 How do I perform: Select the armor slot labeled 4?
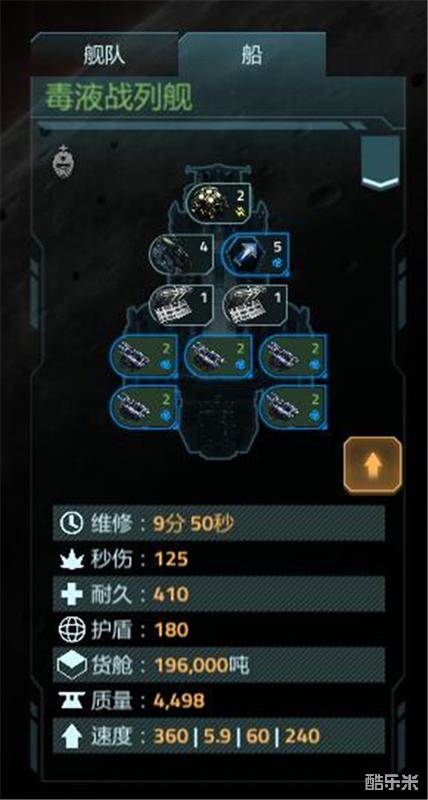181,254
